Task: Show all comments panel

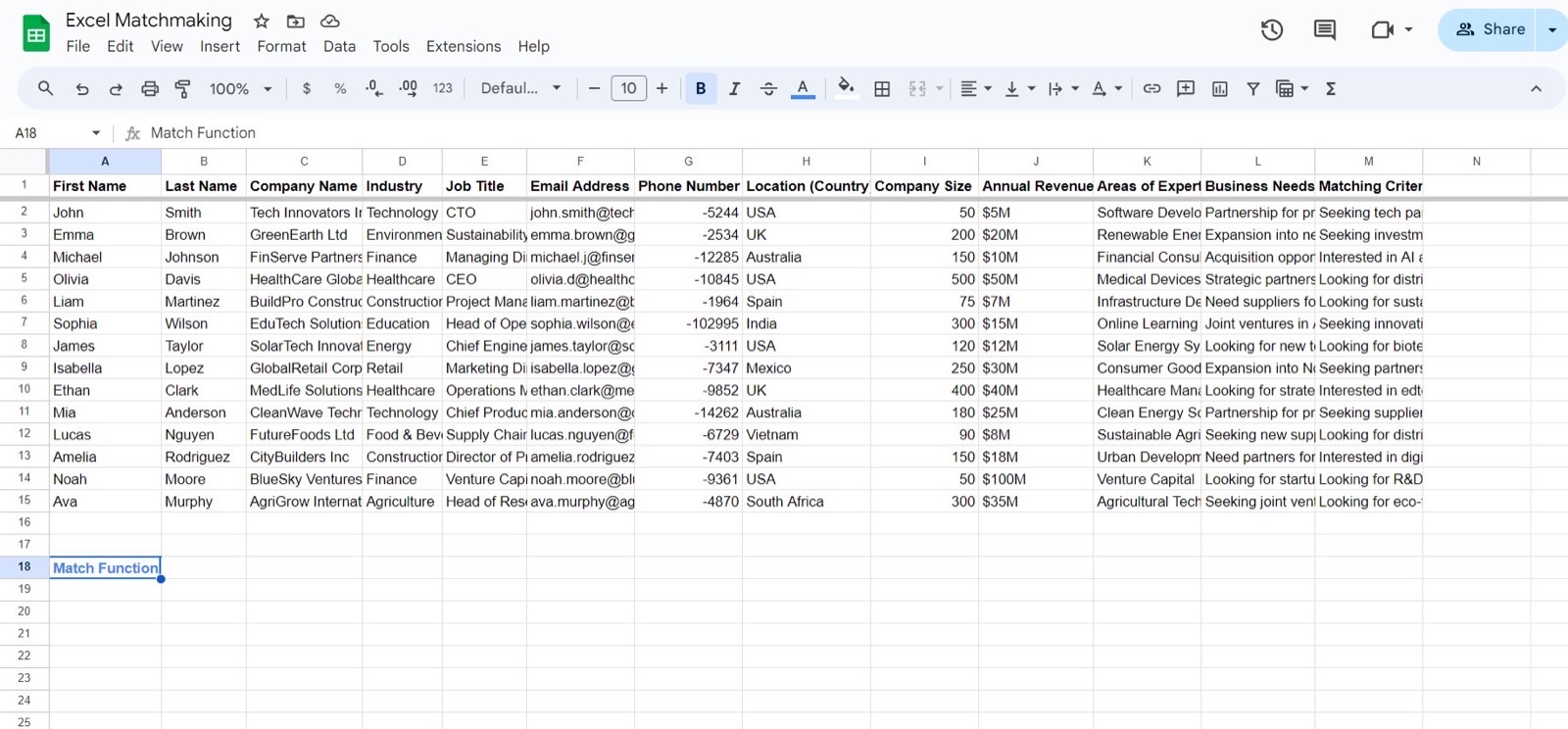Action: 1325,29
